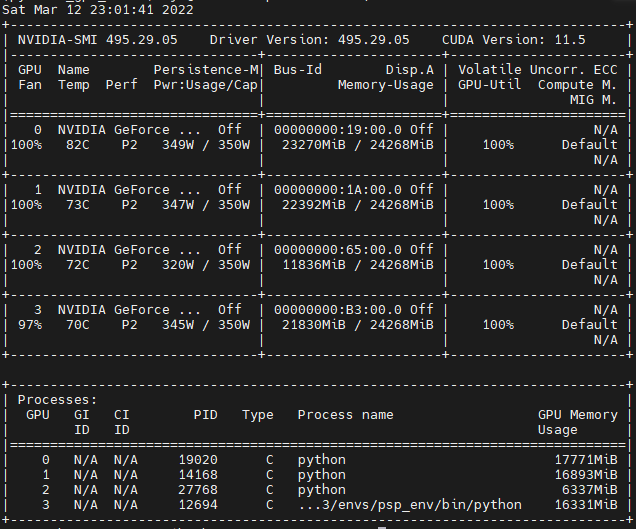Click process PID "19020"
The width and height of the screenshot is (636, 529).
[x=198, y=460]
